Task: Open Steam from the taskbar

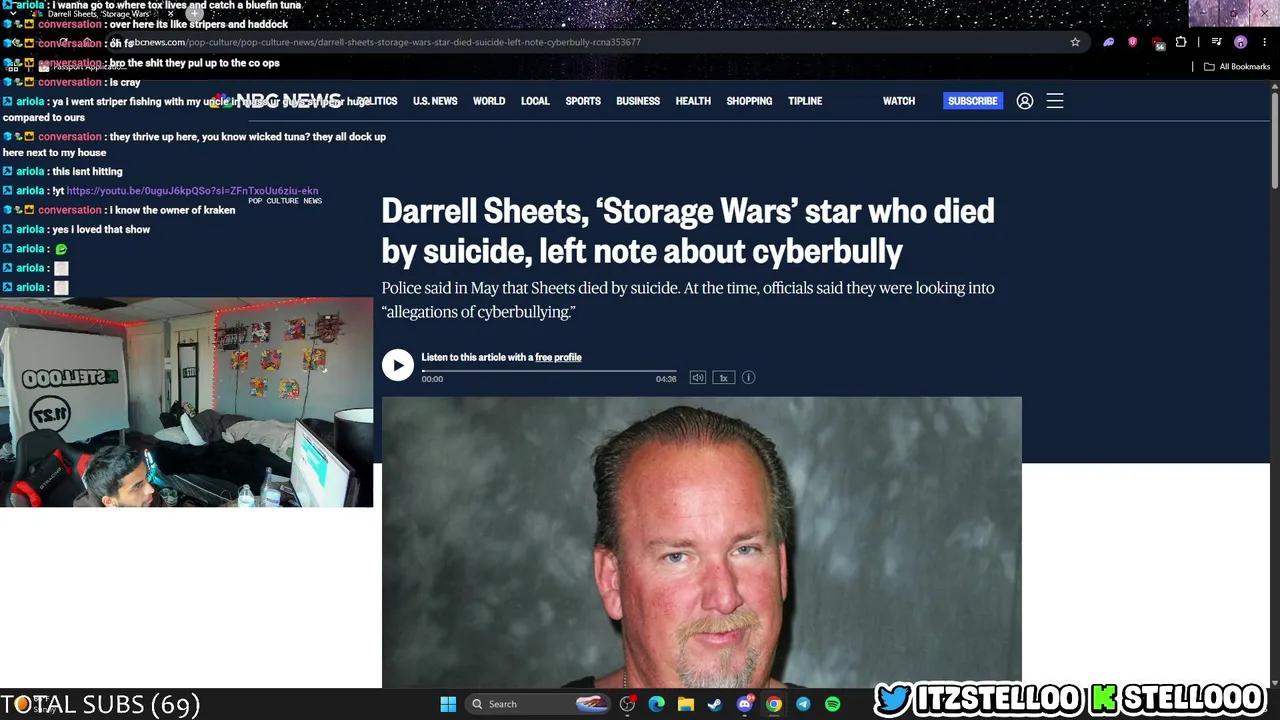Action: pyautogui.click(x=715, y=704)
